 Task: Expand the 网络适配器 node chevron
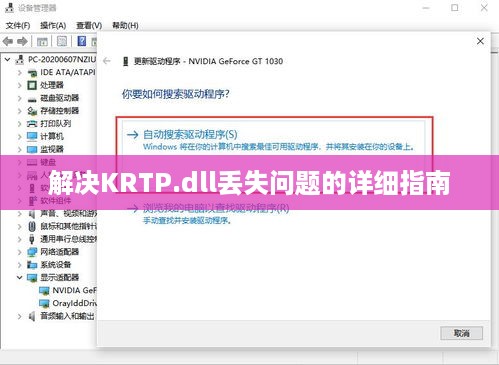coord(20,252)
